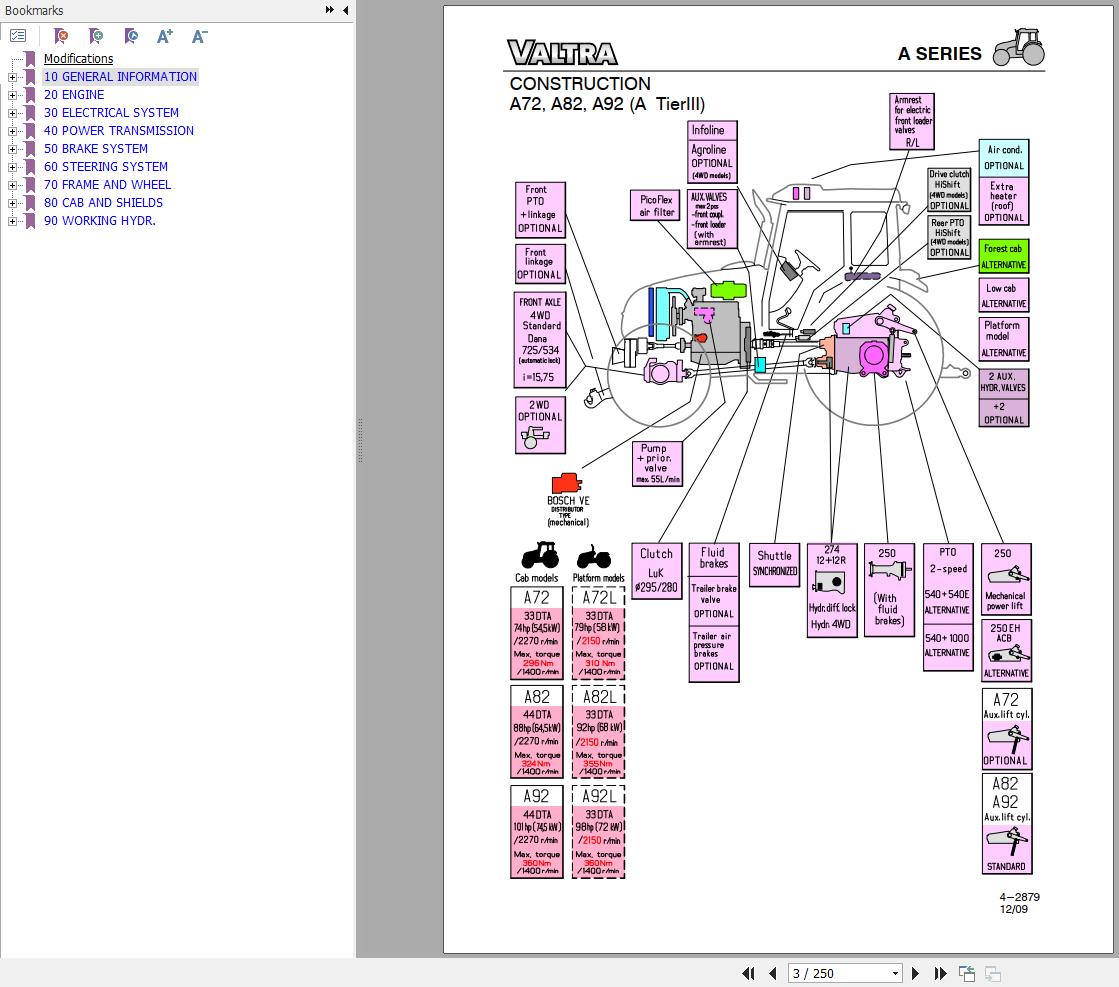The width and height of the screenshot is (1119, 987).
Task: Click the PicoFlex air filter label
Action: pyautogui.click(x=655, y=206)
